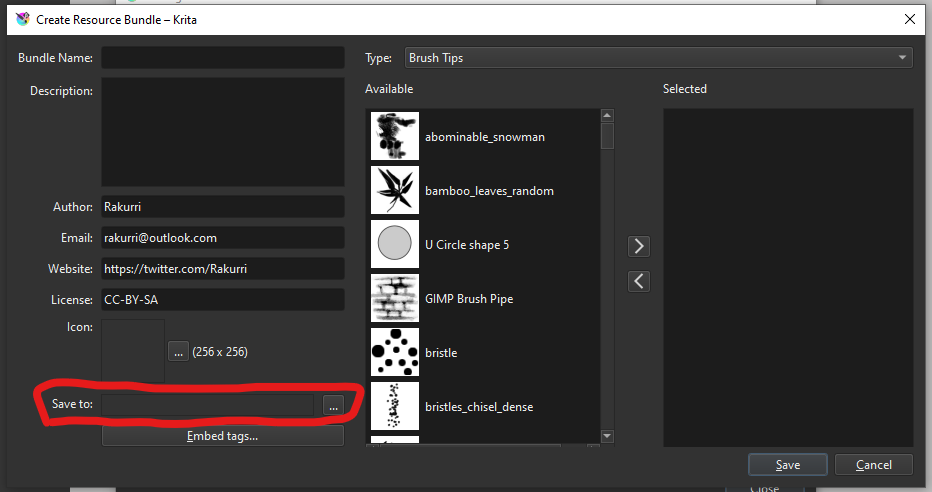Click the Author field containing Rakurri
932x492 pixels.
tap(222, 207)
